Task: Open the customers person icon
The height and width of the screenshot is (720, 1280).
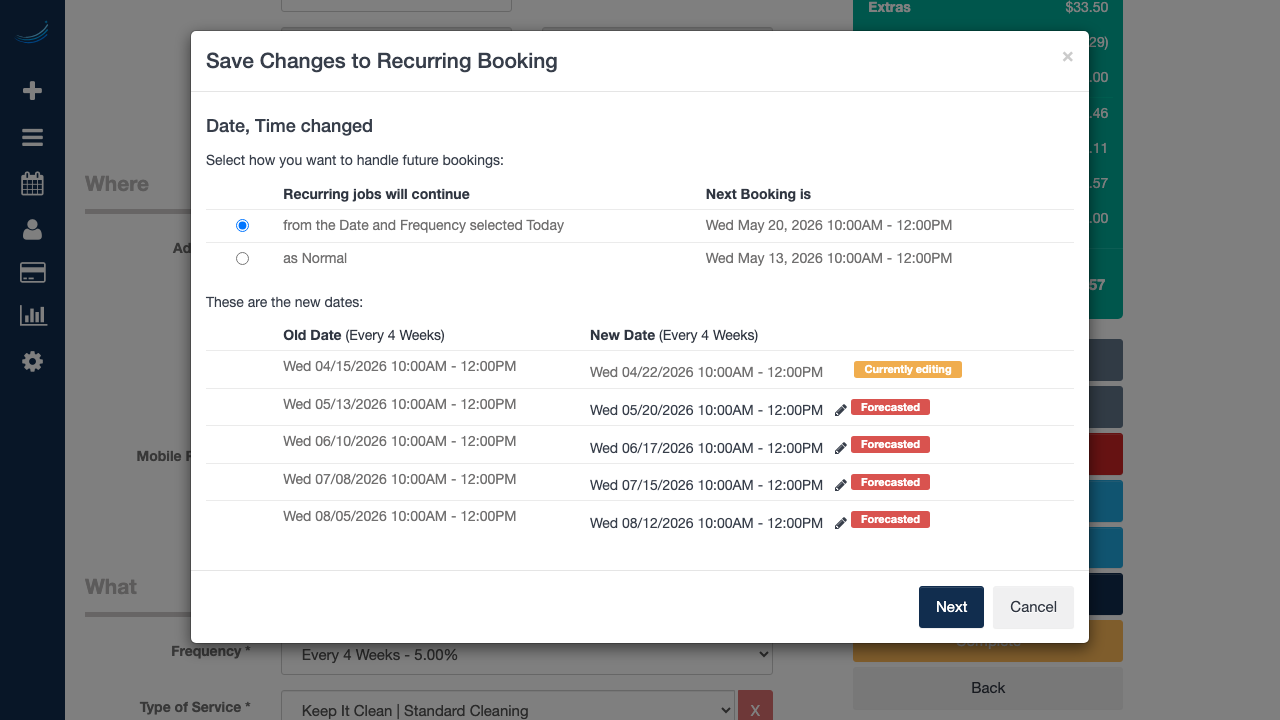Action: pyautogui.click(x=32, y=230)
